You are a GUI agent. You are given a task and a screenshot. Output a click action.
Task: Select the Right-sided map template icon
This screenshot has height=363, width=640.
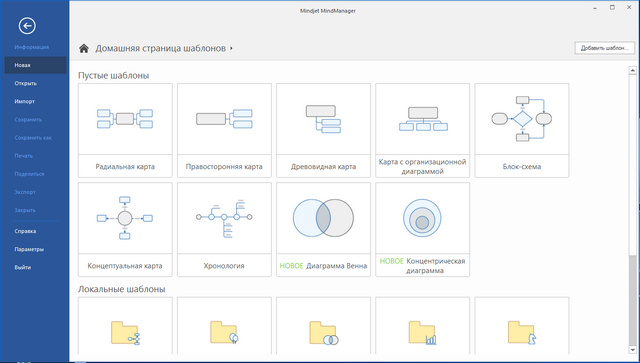tap(224, 119)
